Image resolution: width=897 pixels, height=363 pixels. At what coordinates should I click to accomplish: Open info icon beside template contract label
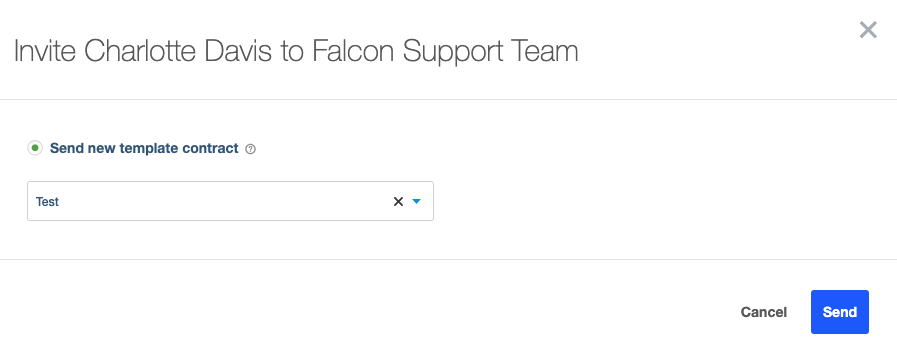pos(251,149)
